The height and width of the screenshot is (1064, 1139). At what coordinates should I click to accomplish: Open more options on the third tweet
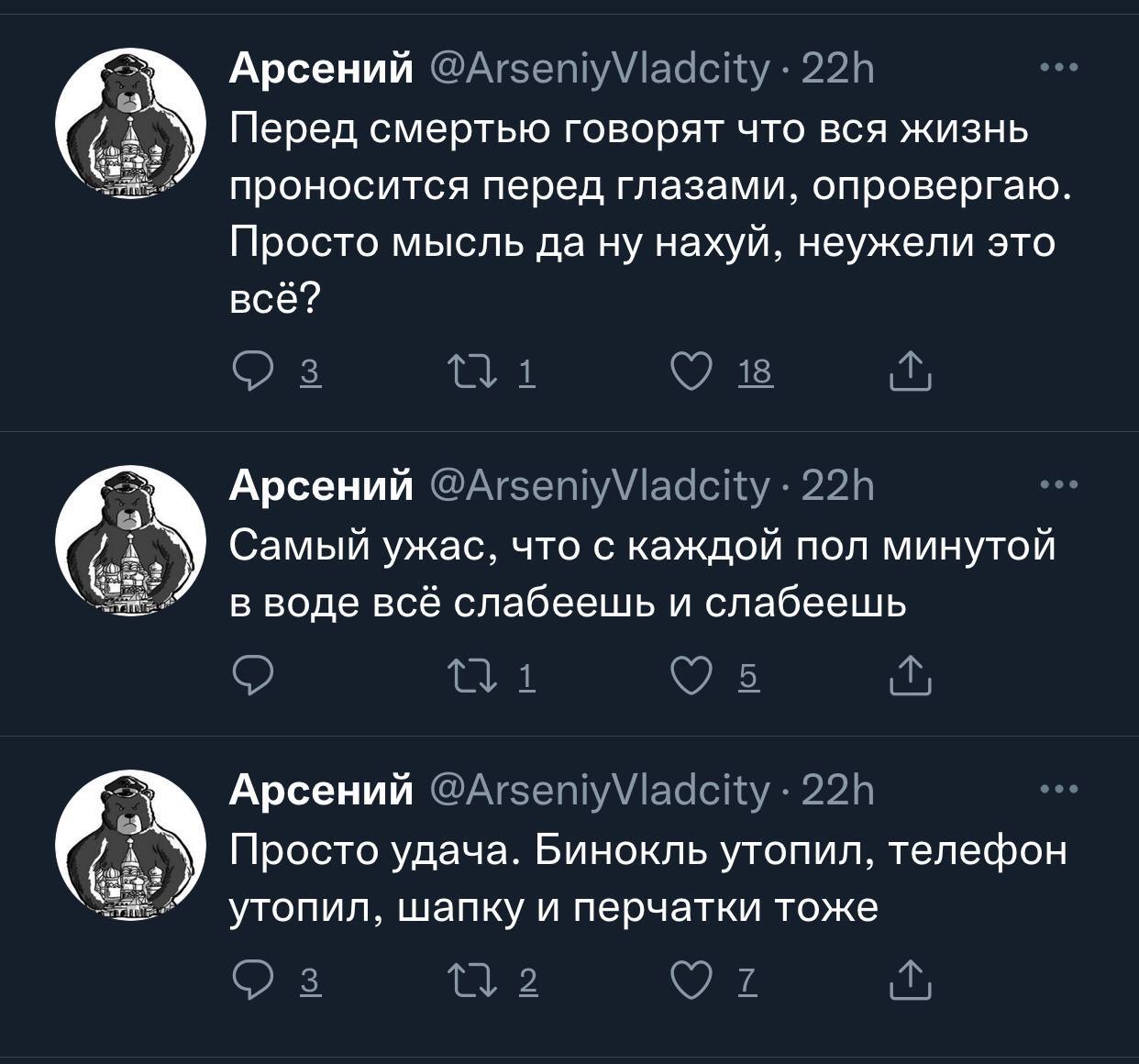click(x=1060, y=789)
